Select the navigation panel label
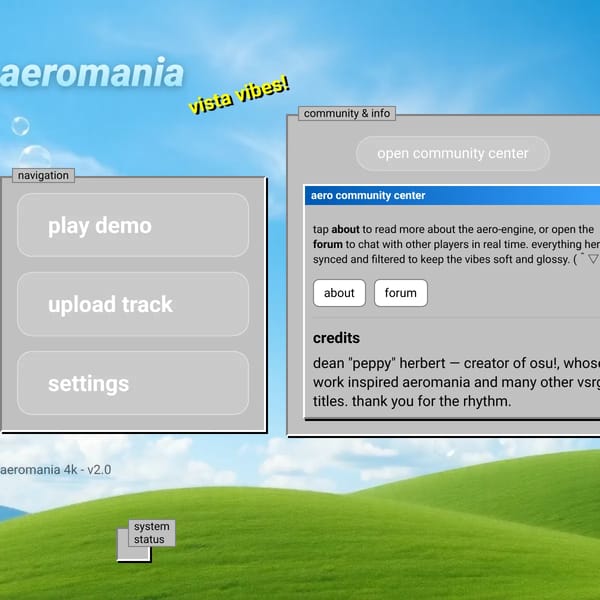Image resolution: width=600 pixels, height=600 pixels. tap(43, 175)
